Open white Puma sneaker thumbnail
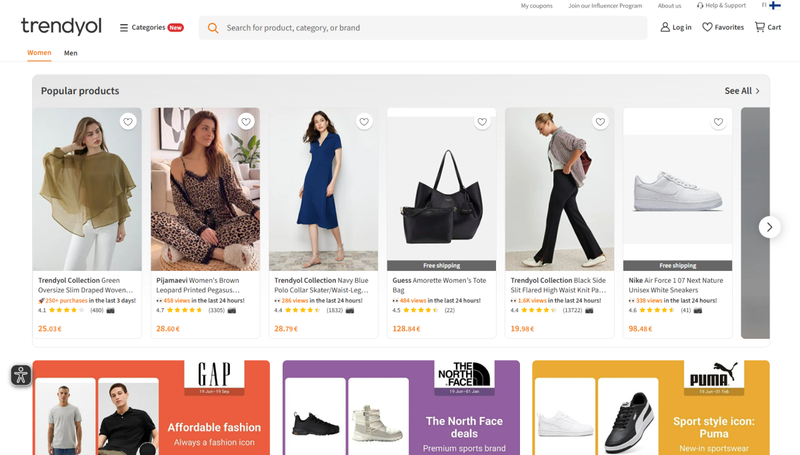Image resolution: width=800 pixels, height=455 pixels. pyautogui.click(x=565, y=417)
